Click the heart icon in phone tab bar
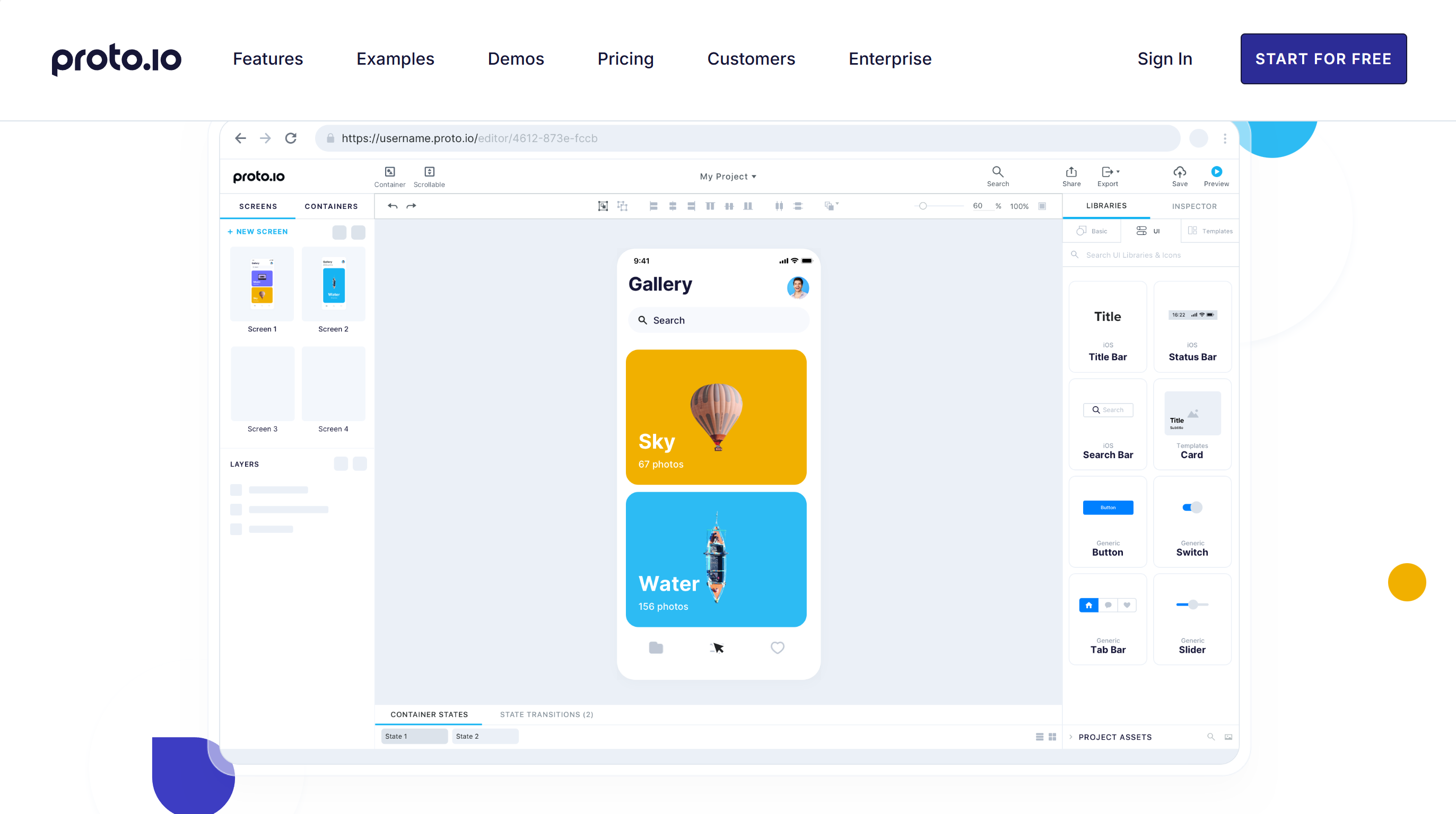 (x=777, y=648)
